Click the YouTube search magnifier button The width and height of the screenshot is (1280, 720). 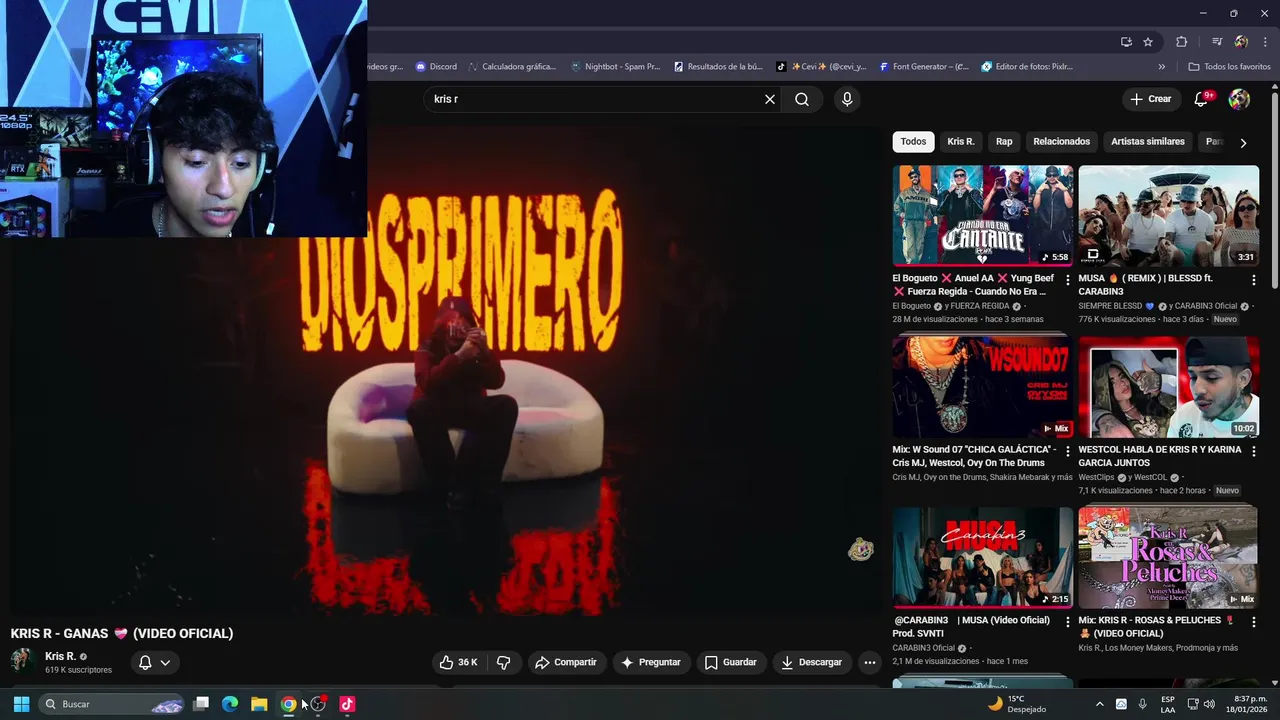(802, 99)
